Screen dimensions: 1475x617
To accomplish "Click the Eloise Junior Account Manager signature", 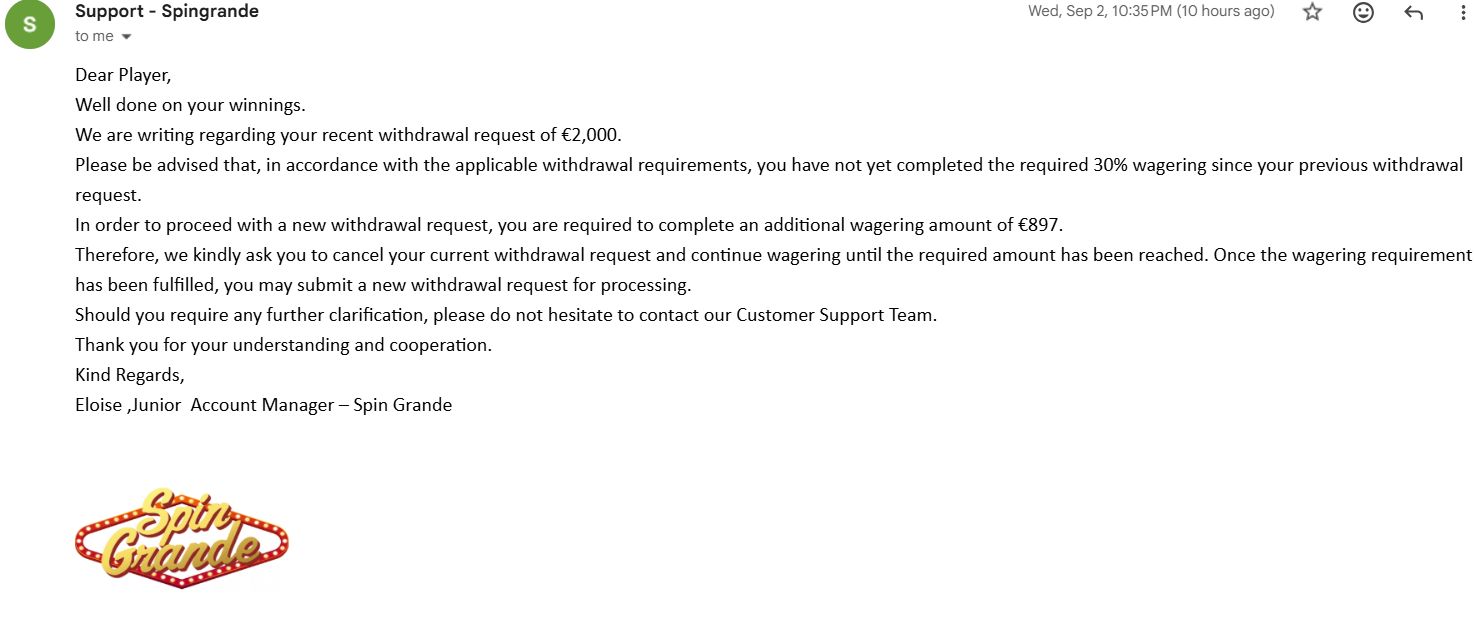I will (x=264, y=405).
